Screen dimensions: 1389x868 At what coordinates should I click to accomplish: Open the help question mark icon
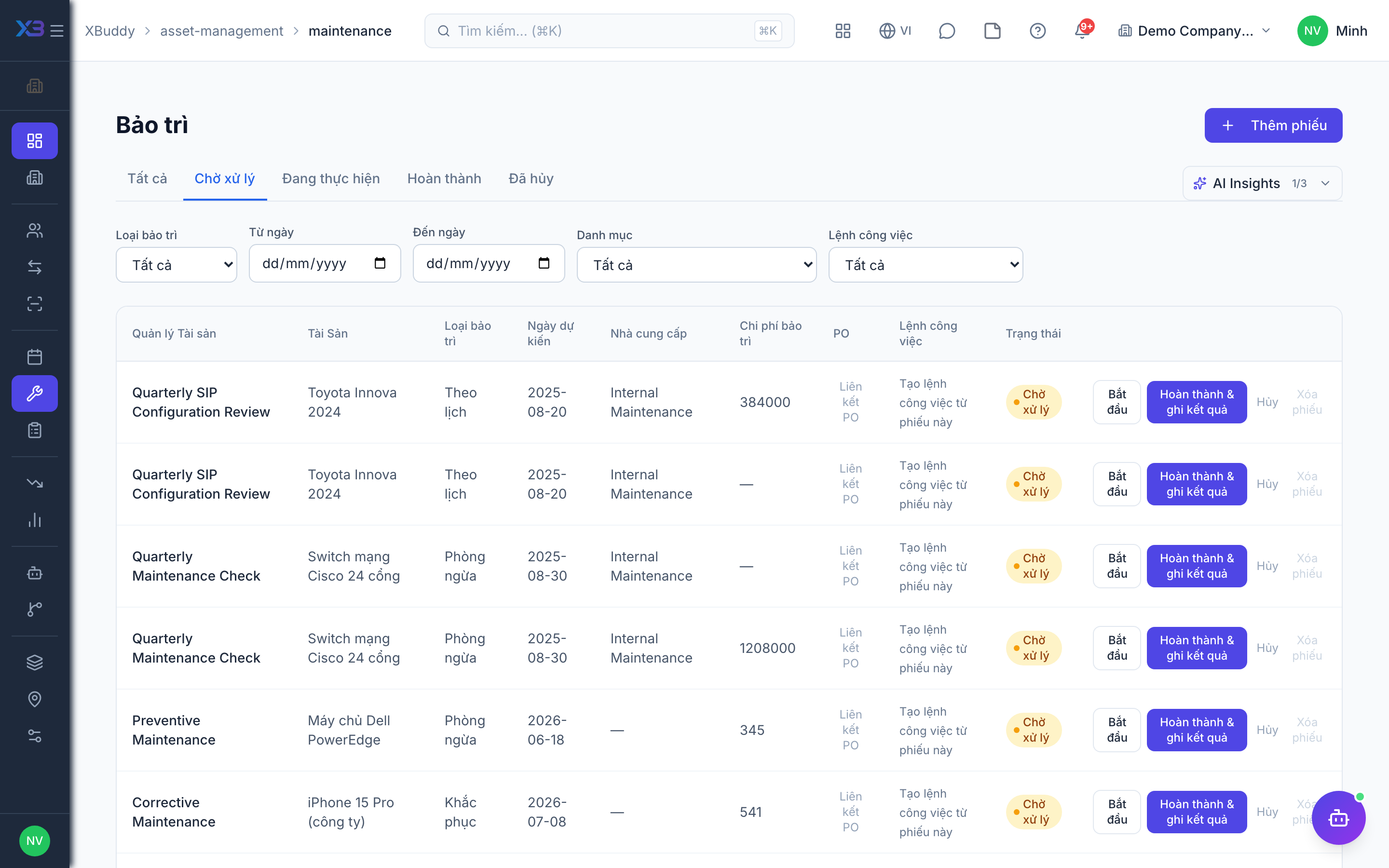(1038, 30)
